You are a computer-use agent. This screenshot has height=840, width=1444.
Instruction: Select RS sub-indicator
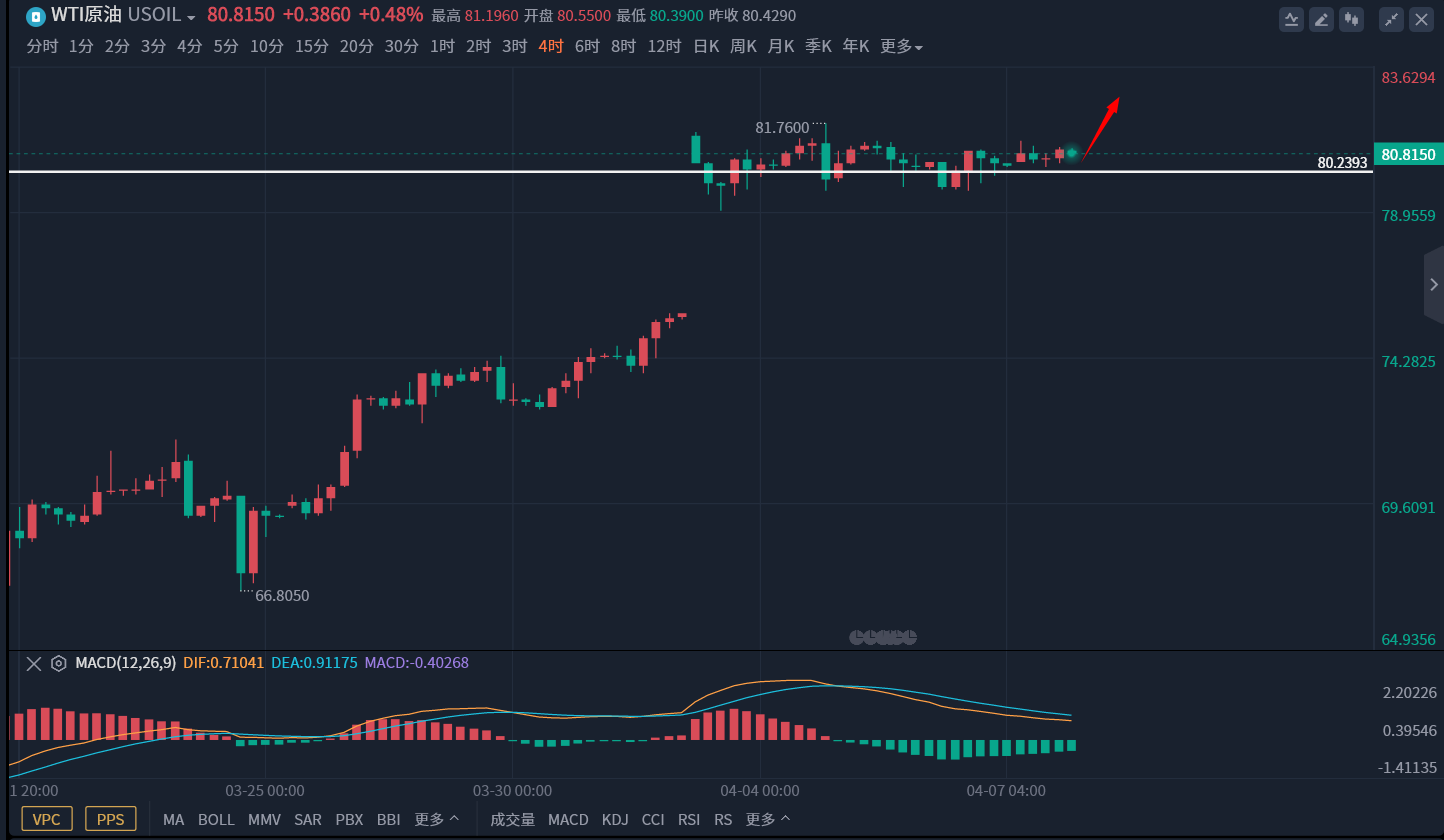723,819
